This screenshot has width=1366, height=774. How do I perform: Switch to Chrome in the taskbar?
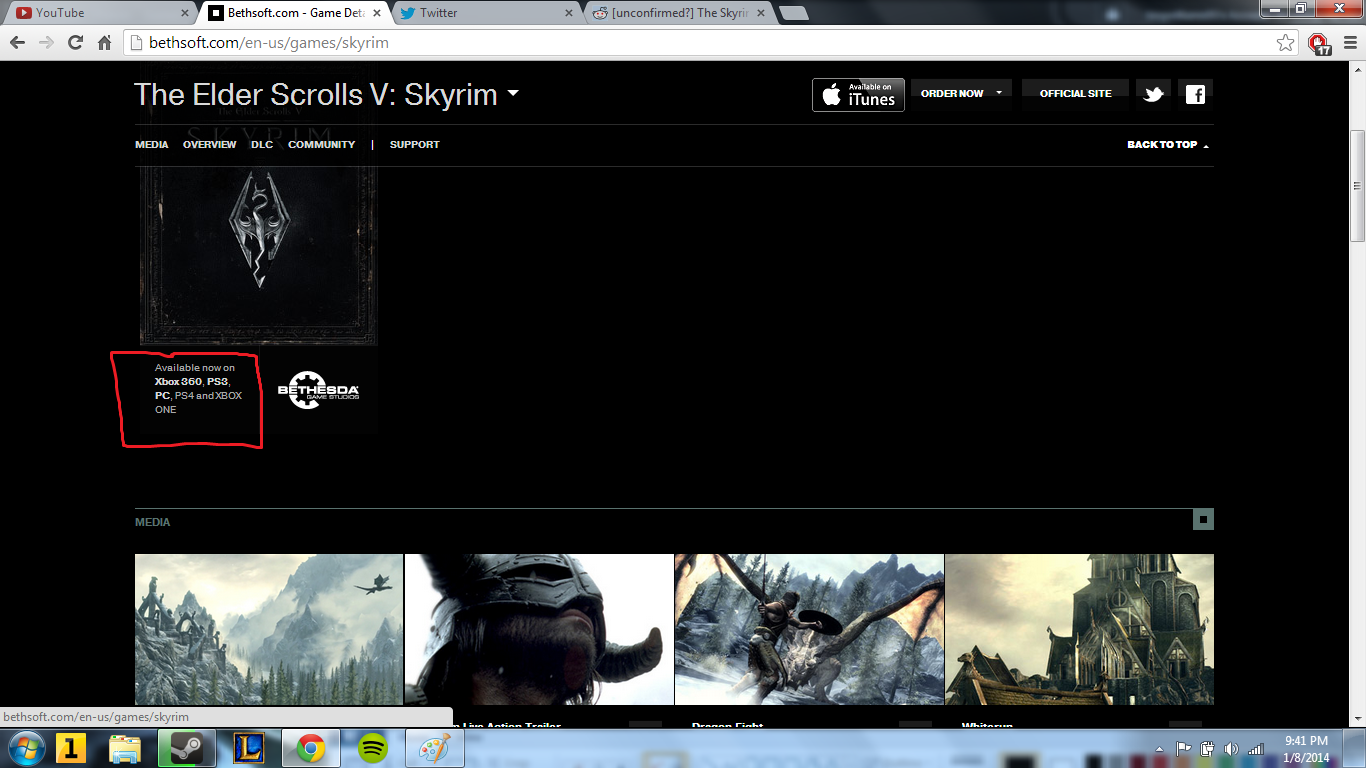click(x=309, y=749)
